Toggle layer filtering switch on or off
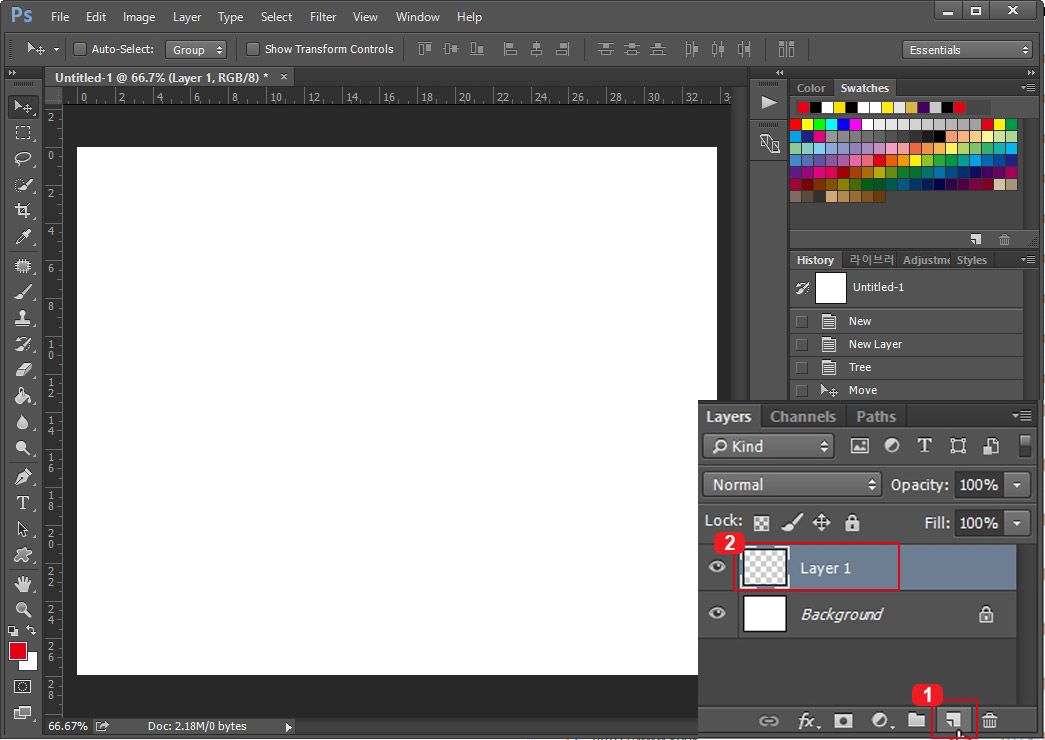Screen dimensions: 1045x740 1025,446
